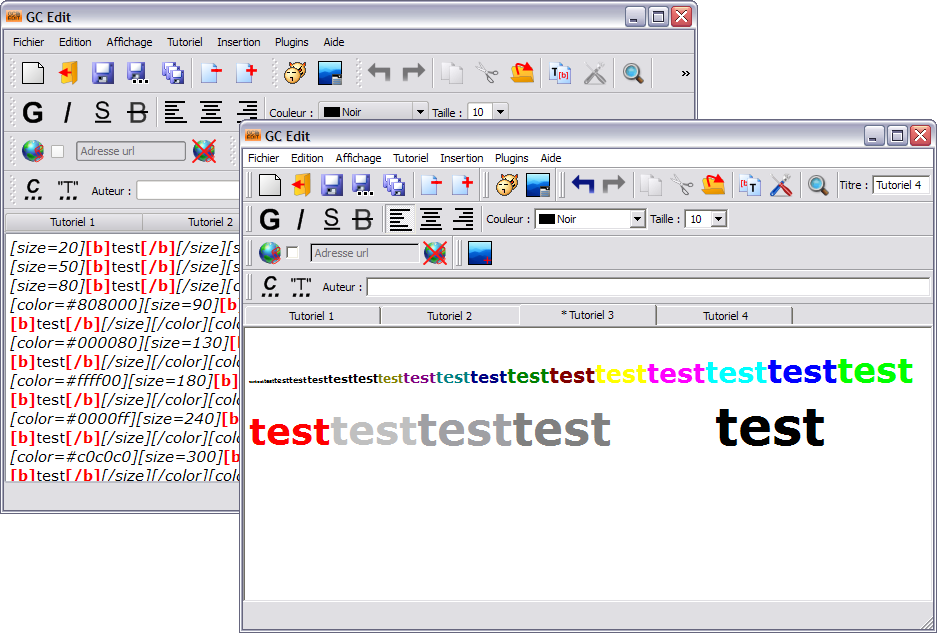This screenshot has width=937, height=633.
Task: Open Edition menu in front window
Action: (307, 158)
